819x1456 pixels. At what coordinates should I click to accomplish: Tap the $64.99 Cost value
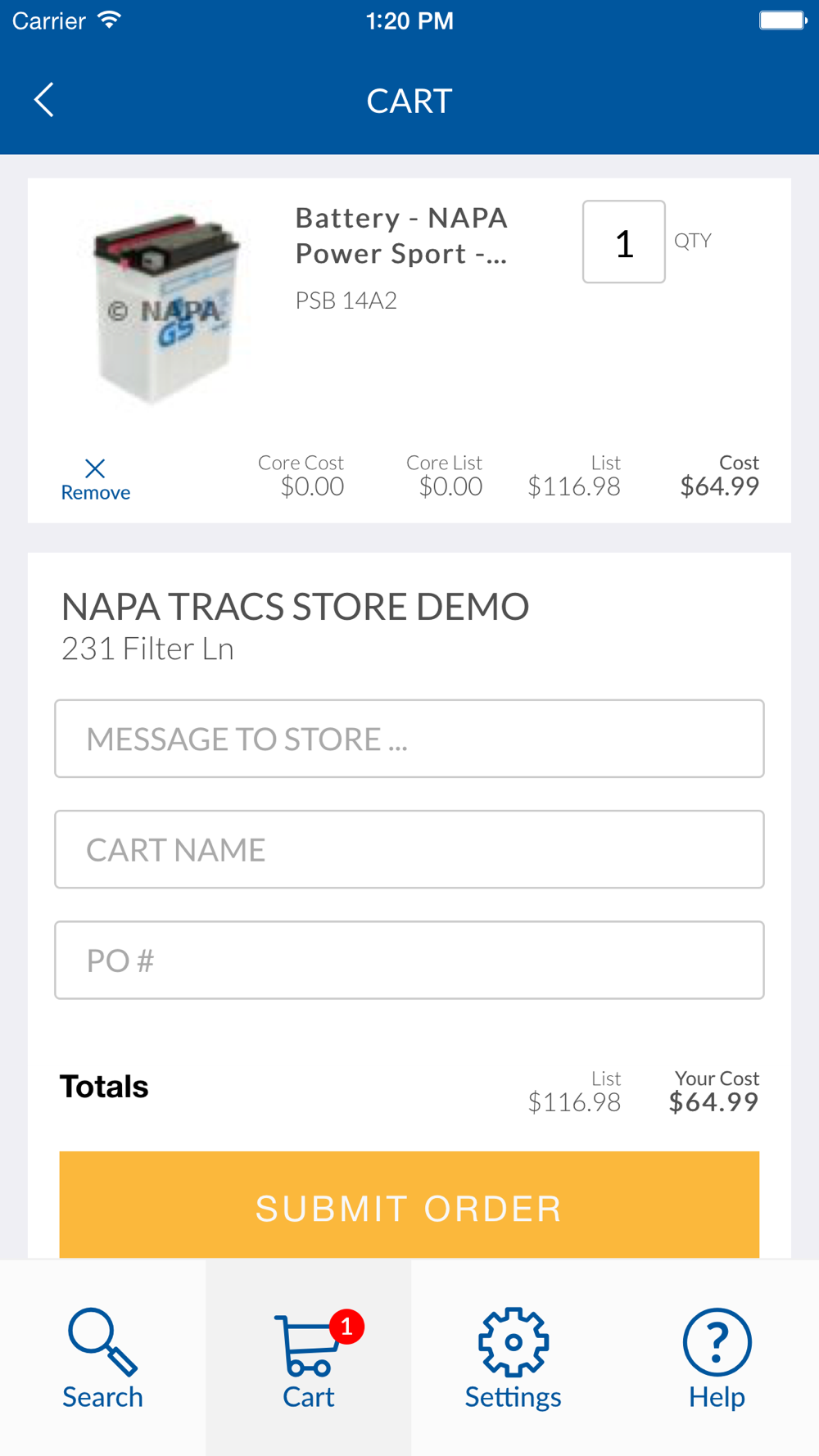(x=720, y=486)
